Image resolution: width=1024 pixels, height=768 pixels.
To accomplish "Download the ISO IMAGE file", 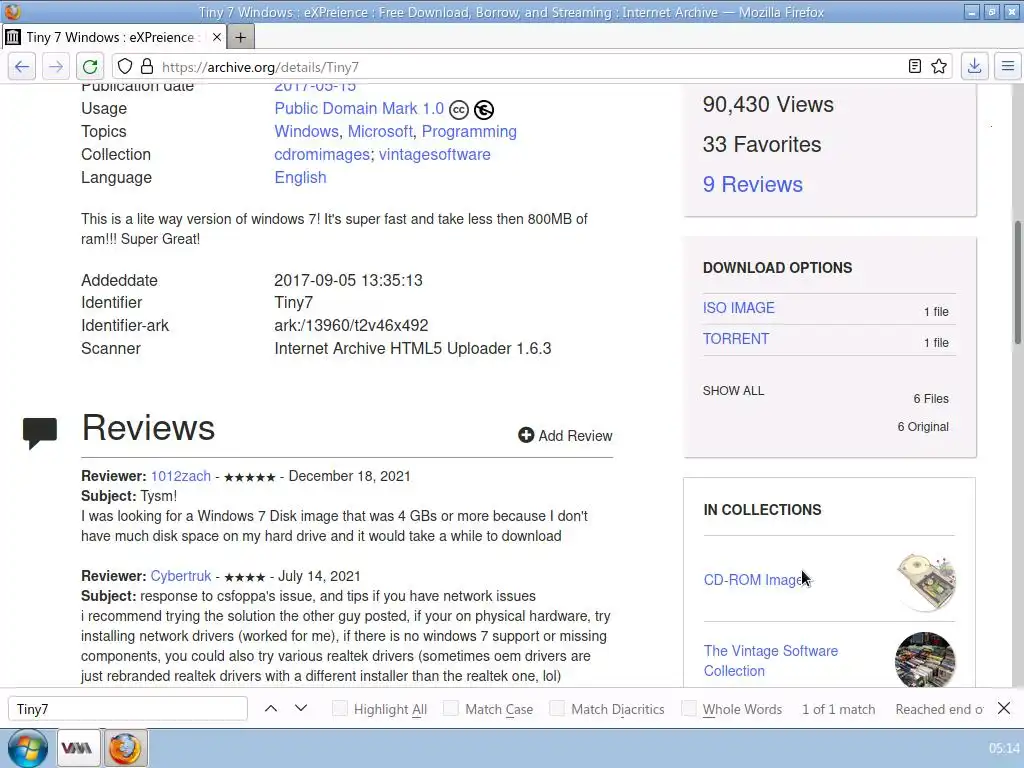I will coord(739,308).
